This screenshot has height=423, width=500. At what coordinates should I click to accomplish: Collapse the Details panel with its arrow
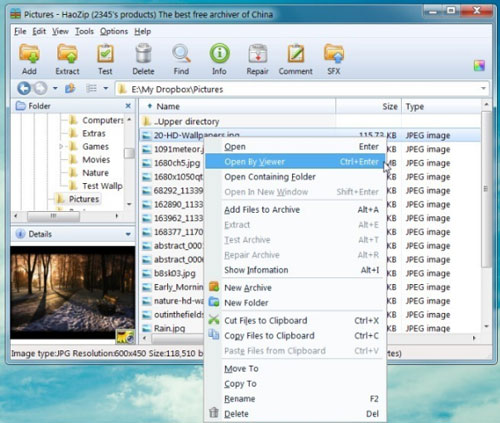point(128,234)
